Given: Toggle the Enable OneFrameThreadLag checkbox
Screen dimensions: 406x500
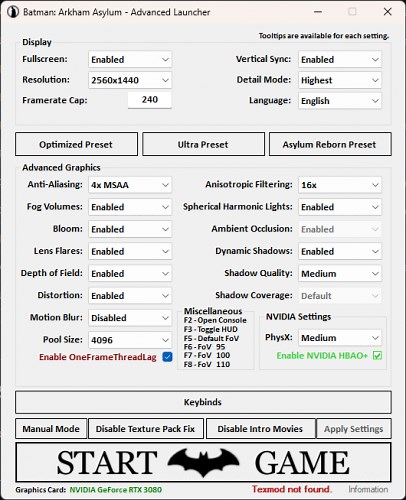Looking at the screenshot, I should (167, 357).
